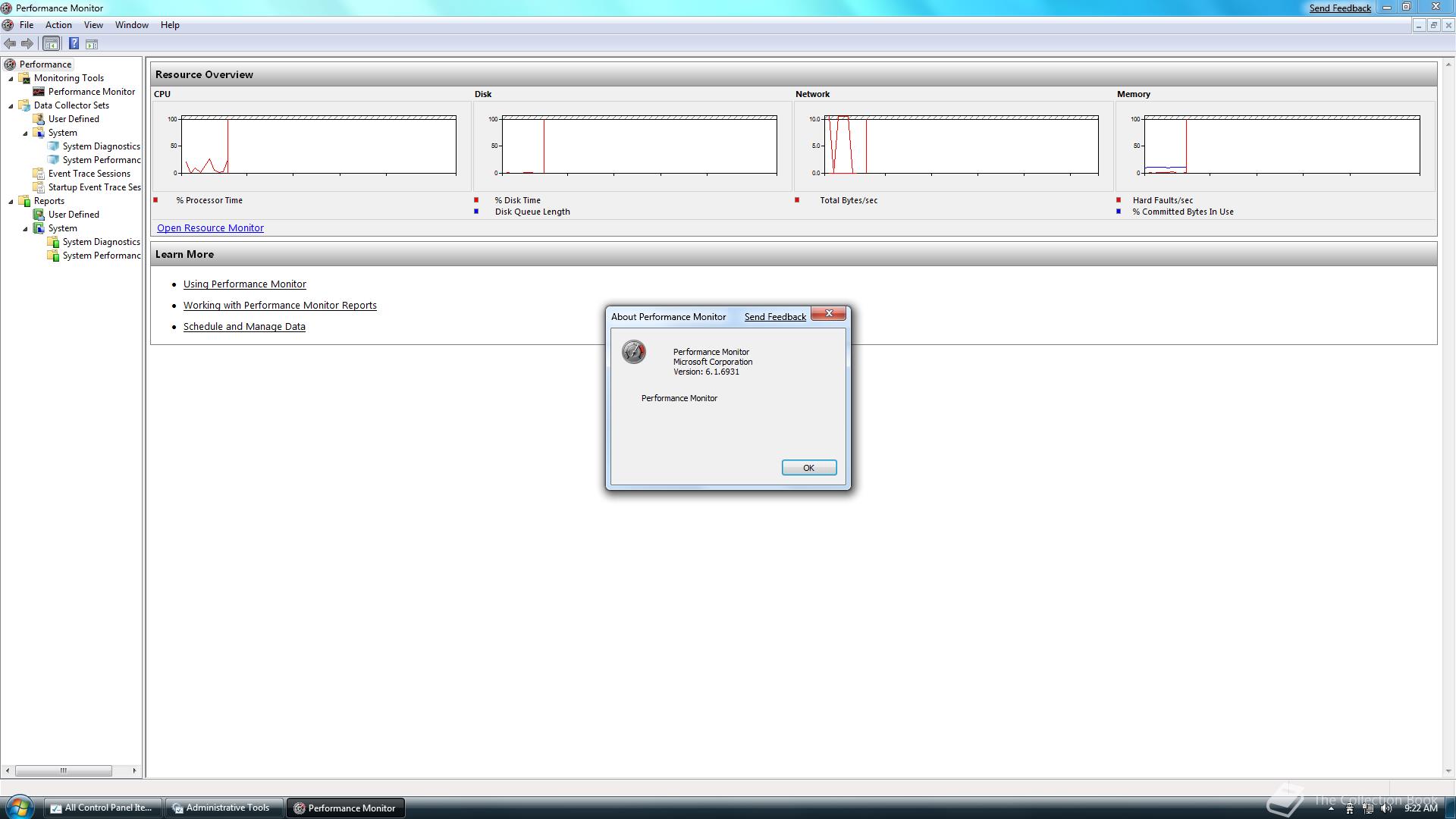Click the Data Collector Sets folder icon

(x=24, y=105)
